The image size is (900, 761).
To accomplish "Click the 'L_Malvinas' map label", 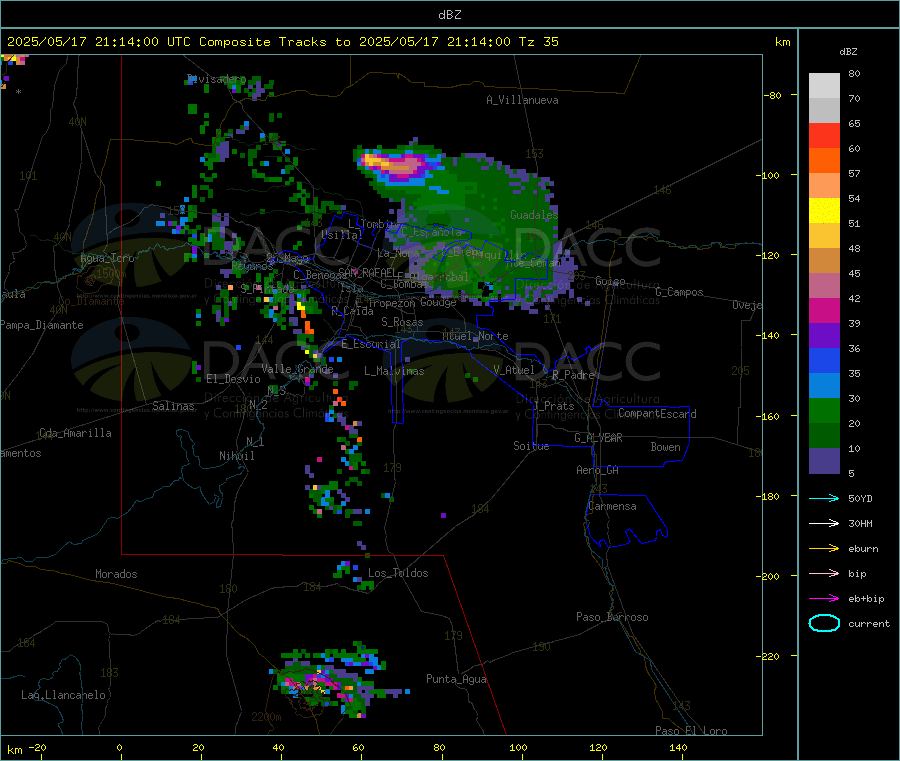I will click(394, 371).
